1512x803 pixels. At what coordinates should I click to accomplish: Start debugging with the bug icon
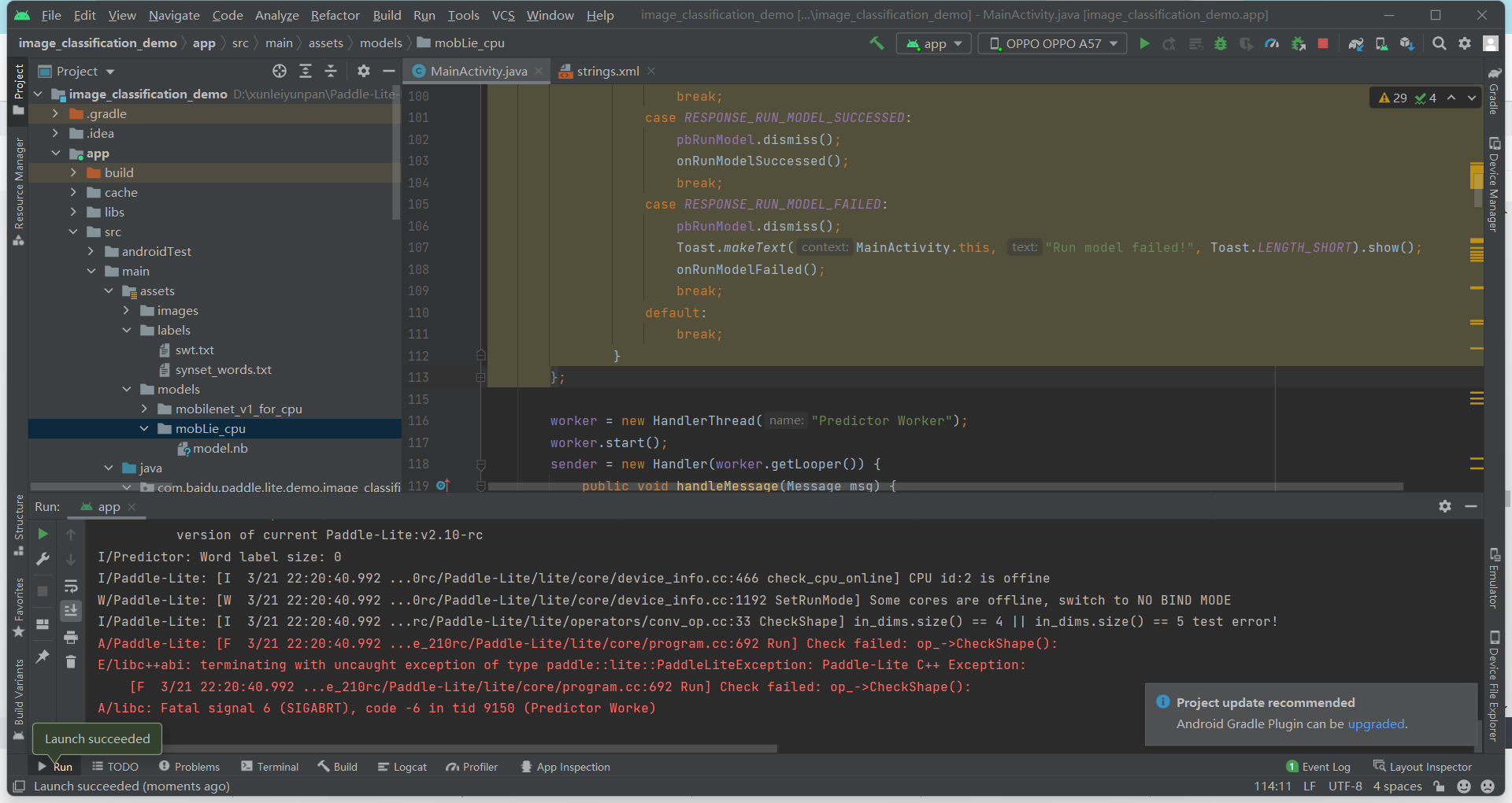pyautogui.click(x=1221, y=43)
